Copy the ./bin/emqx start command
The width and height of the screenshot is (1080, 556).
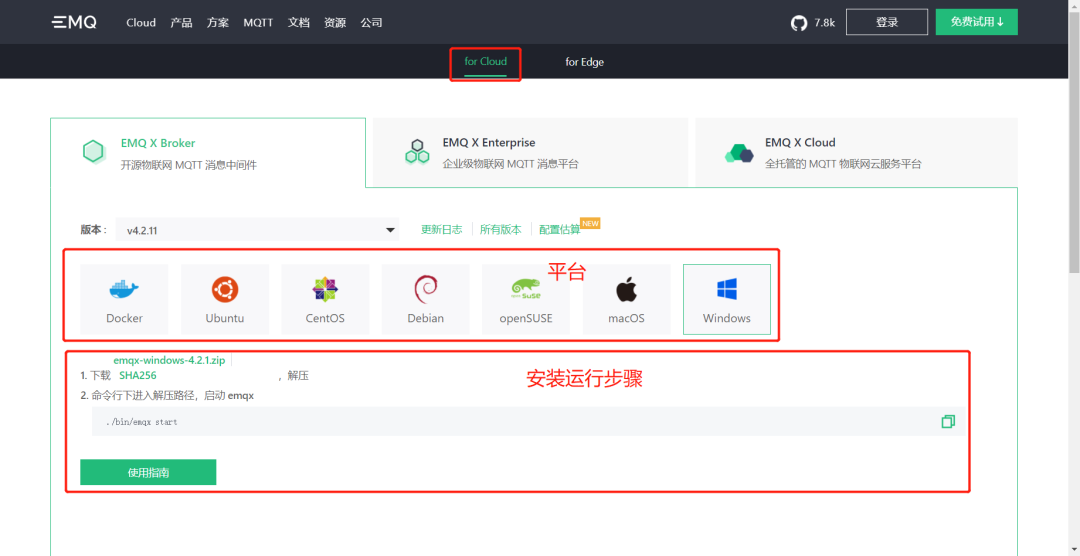pos(948,421)
